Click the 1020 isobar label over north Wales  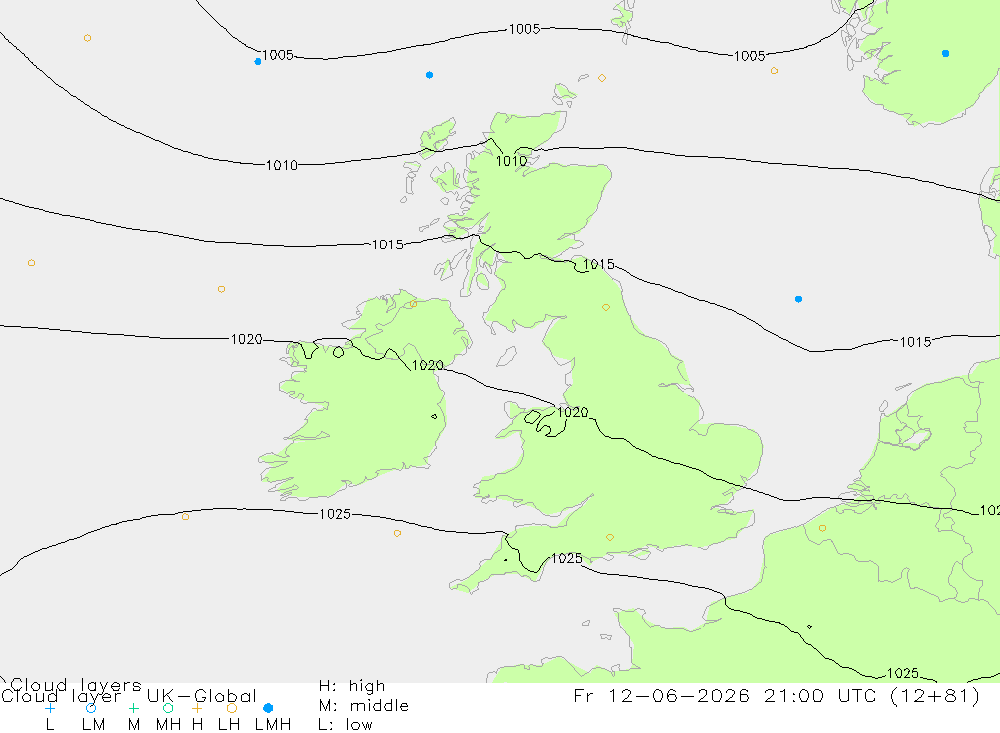click(573, 413)
